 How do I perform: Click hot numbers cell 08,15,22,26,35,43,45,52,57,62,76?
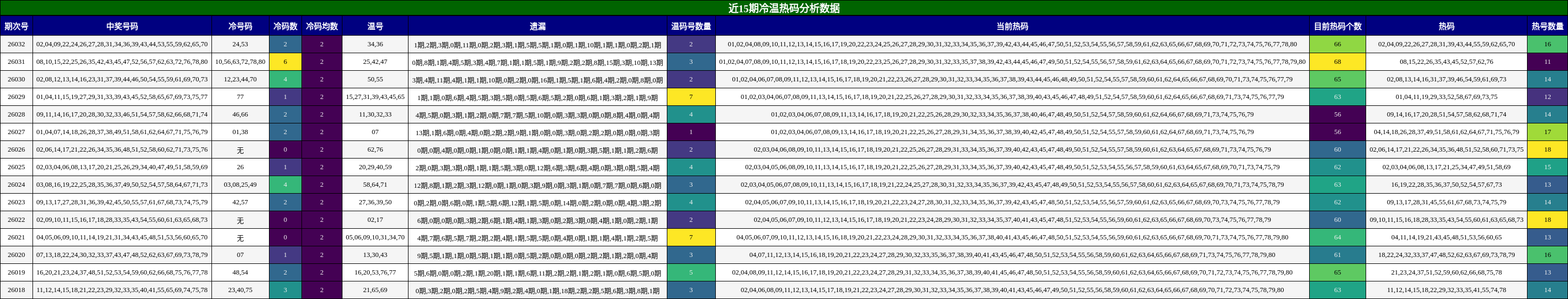pos(1446,61)
